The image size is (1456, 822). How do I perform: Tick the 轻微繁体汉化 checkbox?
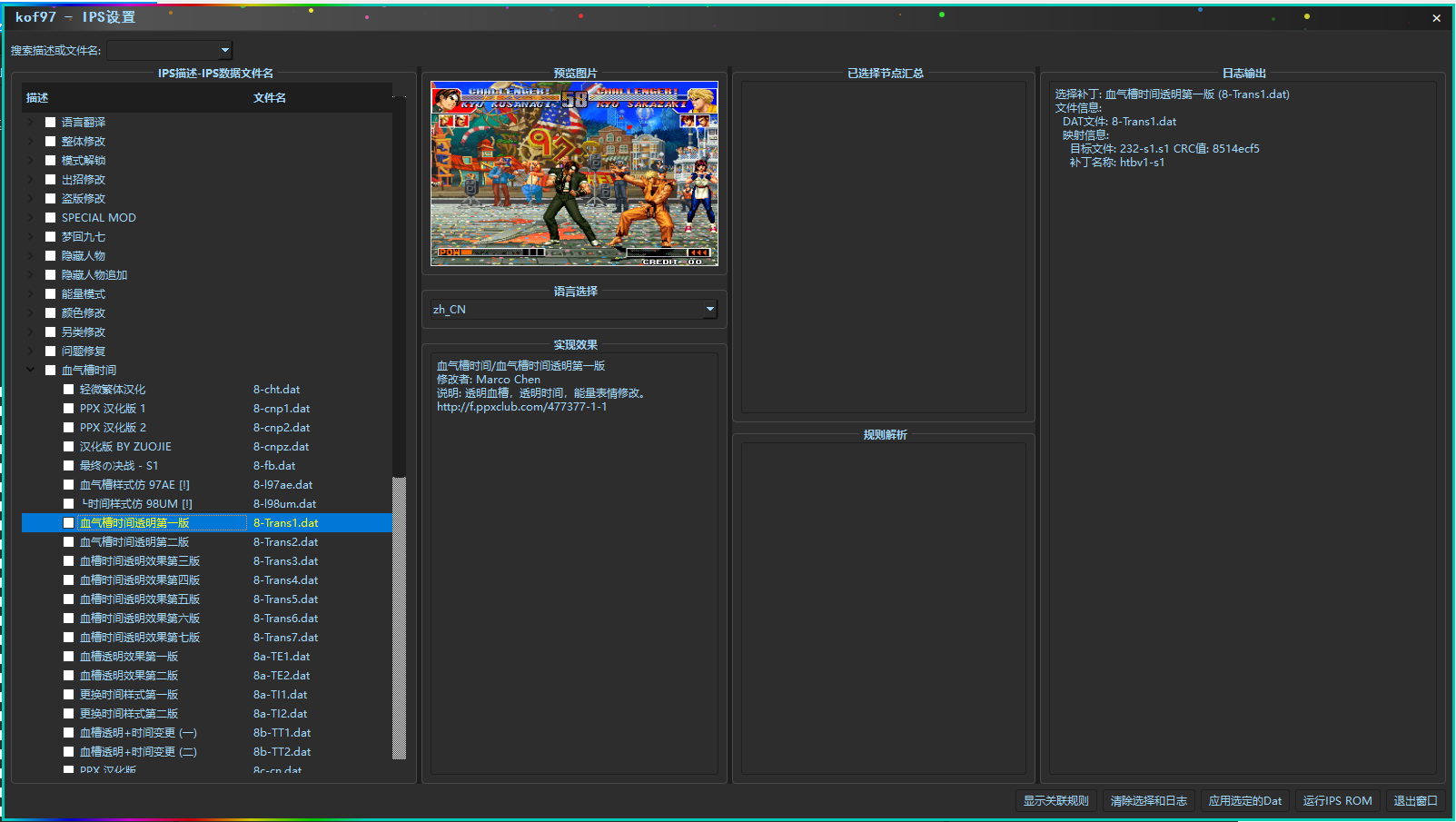tap(69, 389)
